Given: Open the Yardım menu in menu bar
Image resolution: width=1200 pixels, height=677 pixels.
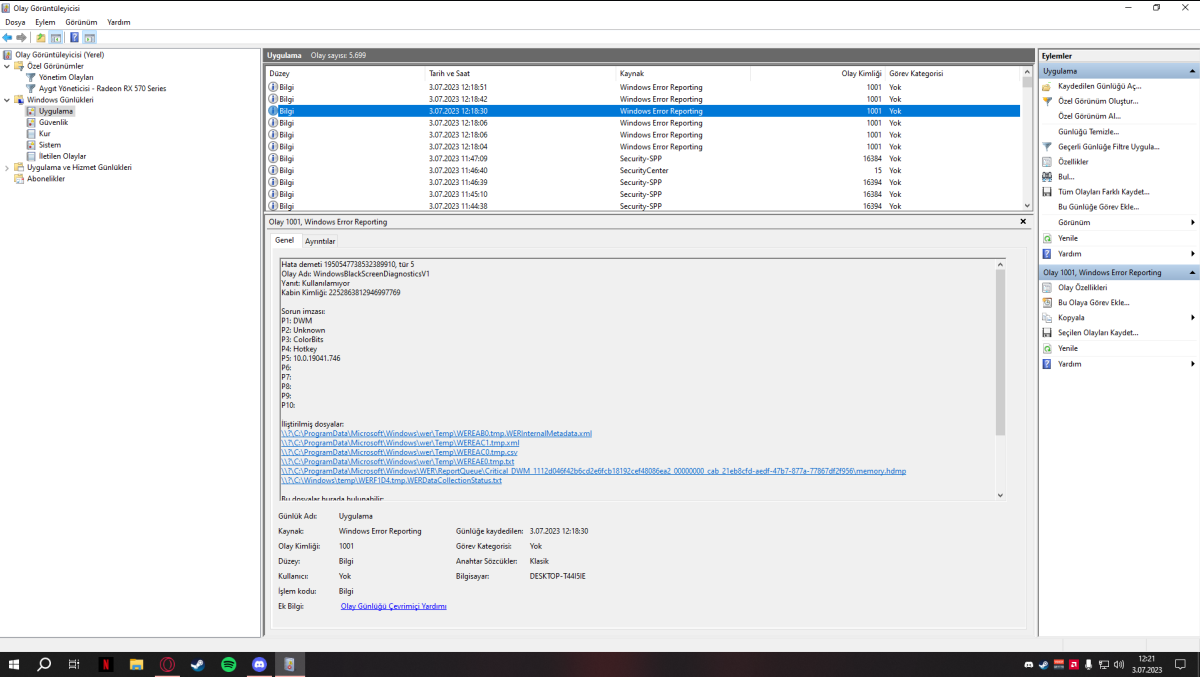Looking at the screenshot, I should tap(119, 22).
